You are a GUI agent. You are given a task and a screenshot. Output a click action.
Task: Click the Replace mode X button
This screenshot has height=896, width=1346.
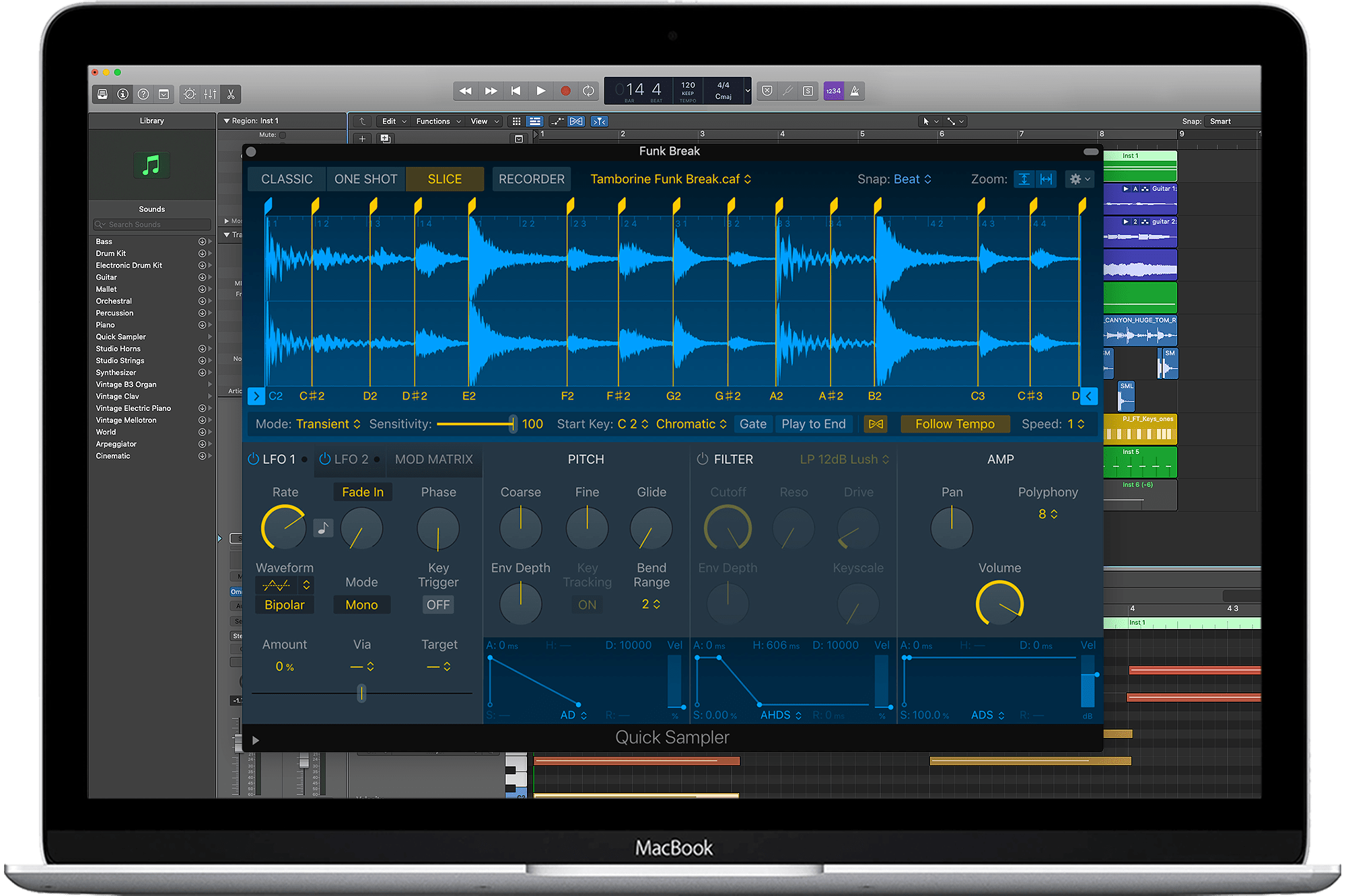767,91
